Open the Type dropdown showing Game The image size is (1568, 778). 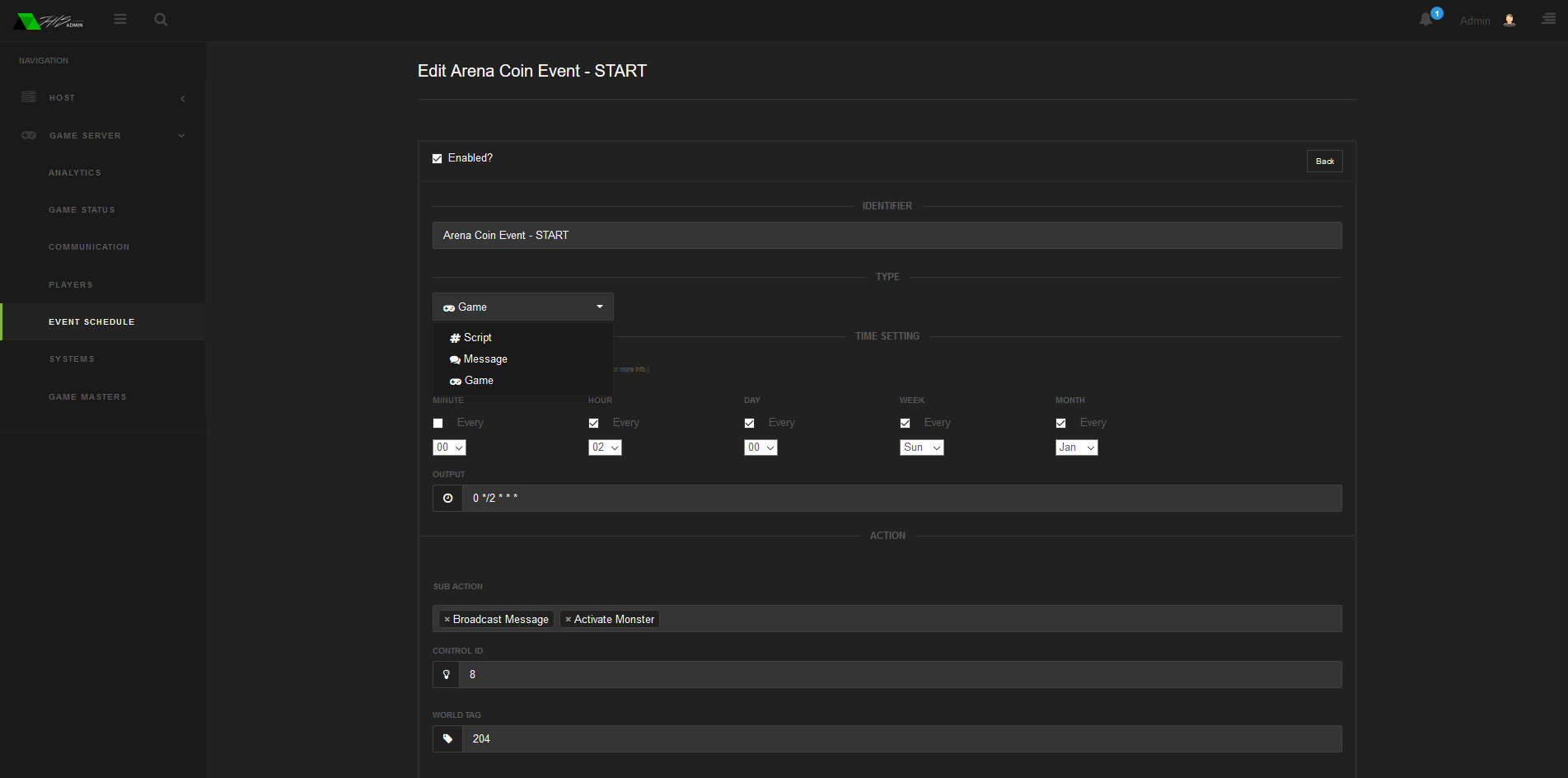tap(523, 307)
